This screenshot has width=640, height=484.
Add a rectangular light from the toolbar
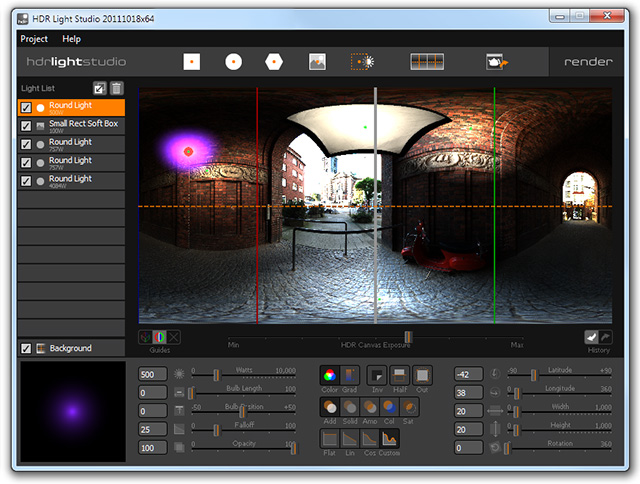pos(191,62)
